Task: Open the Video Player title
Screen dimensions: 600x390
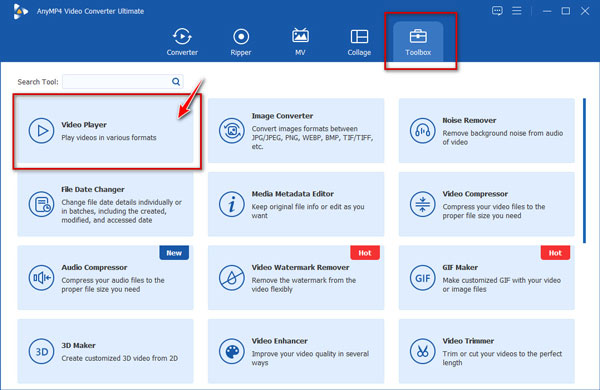Action: (84, 125)
